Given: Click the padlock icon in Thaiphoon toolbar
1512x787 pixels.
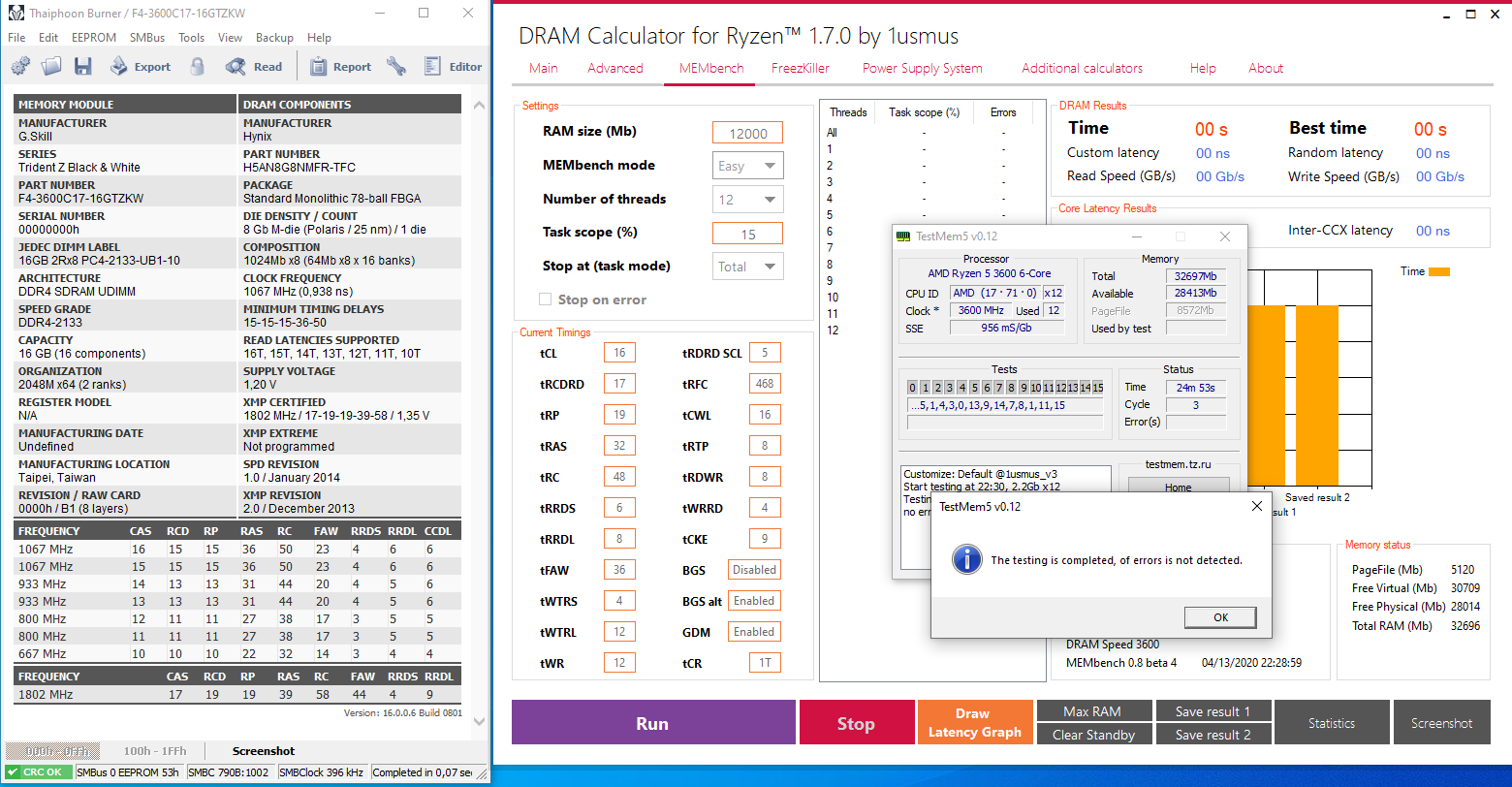Looking at the screenshot, I should coord(198,66).
